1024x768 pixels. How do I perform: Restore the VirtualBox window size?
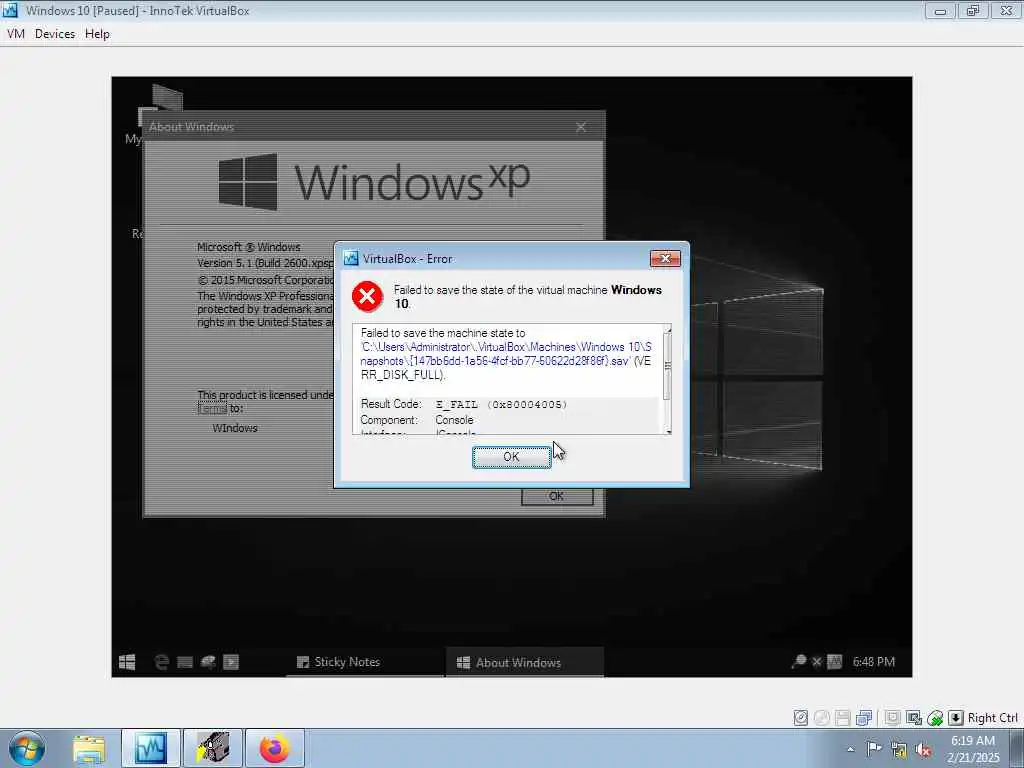pyautogui.click(x=973, y=10)
